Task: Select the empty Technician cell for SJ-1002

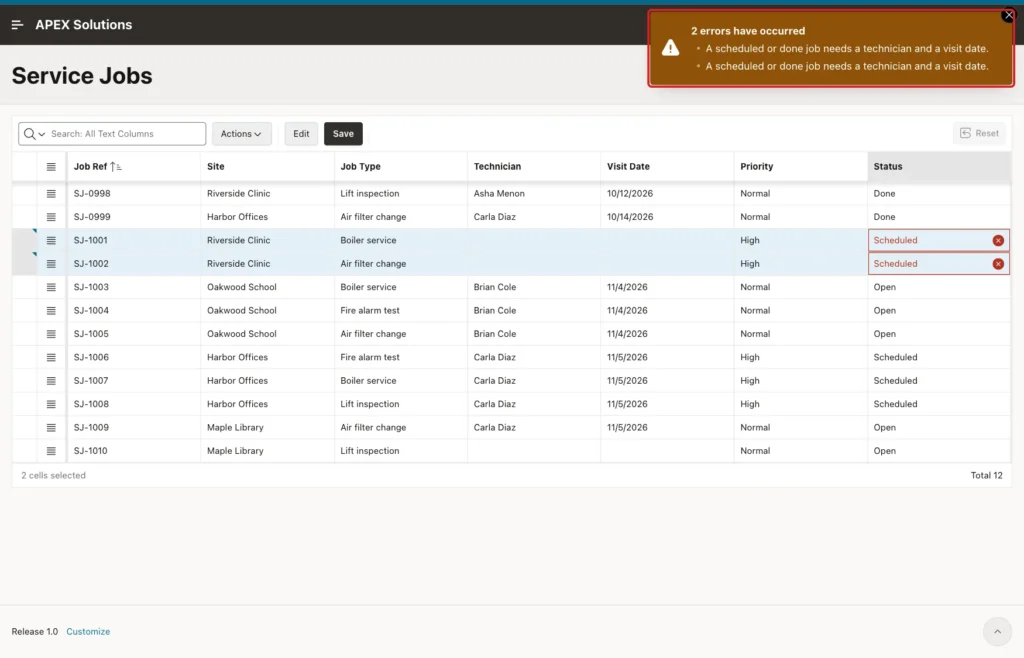Action: (534, 264)
